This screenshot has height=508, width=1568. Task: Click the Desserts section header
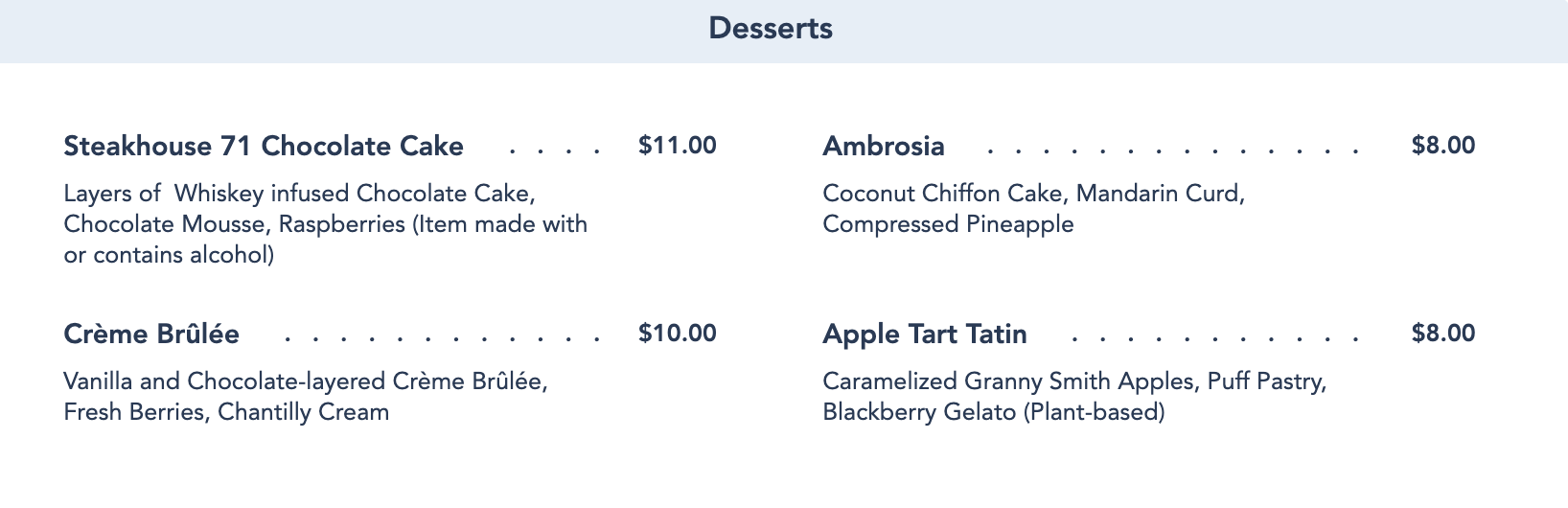tap(771, 29)
